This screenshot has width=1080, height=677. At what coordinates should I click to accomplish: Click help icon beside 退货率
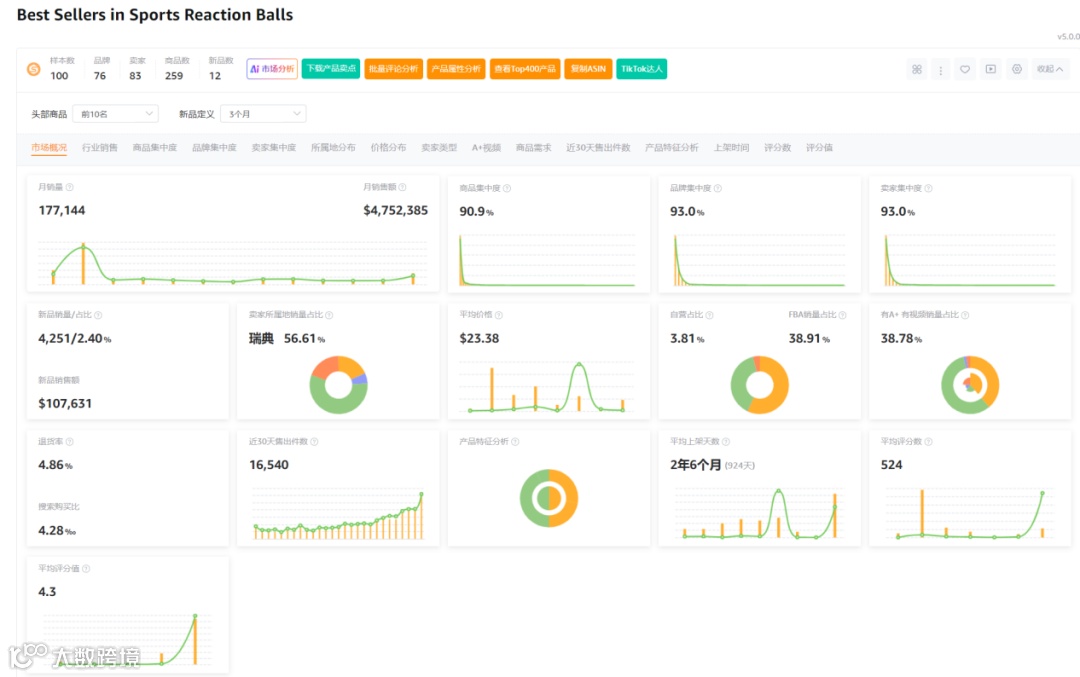pos(70,441)
